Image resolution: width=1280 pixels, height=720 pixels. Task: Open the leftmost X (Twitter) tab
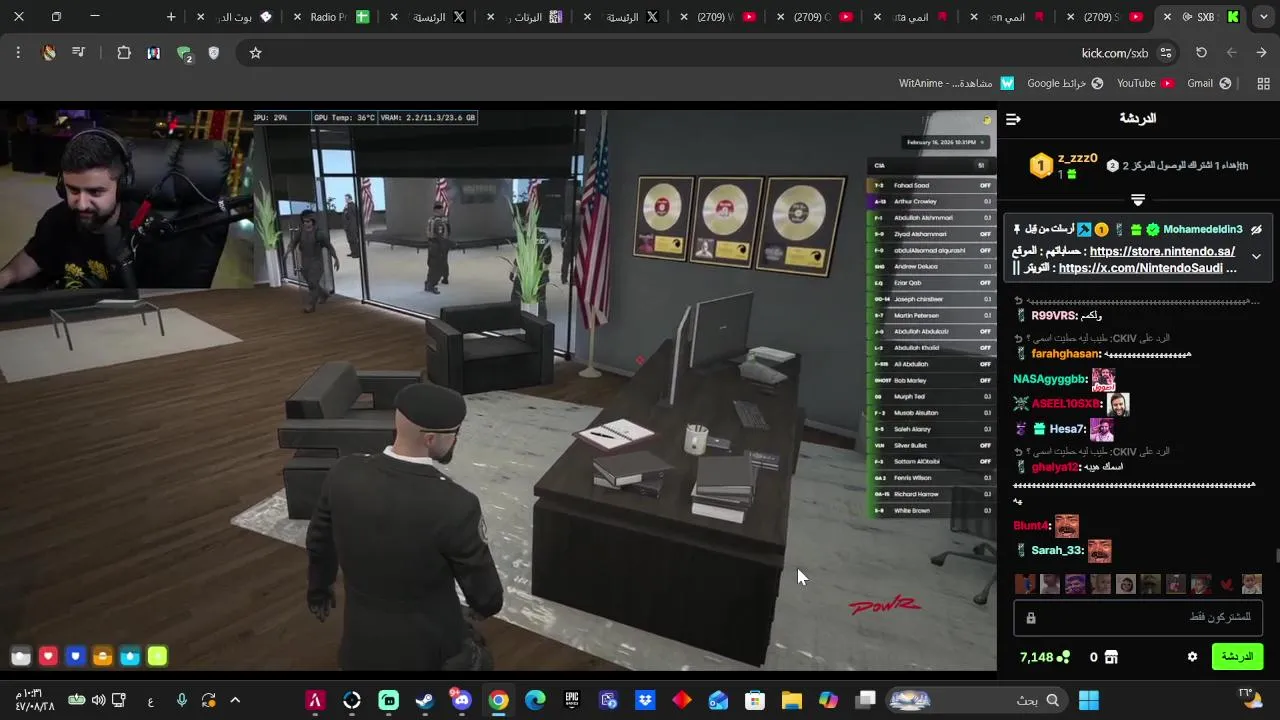tap(430, 17)
